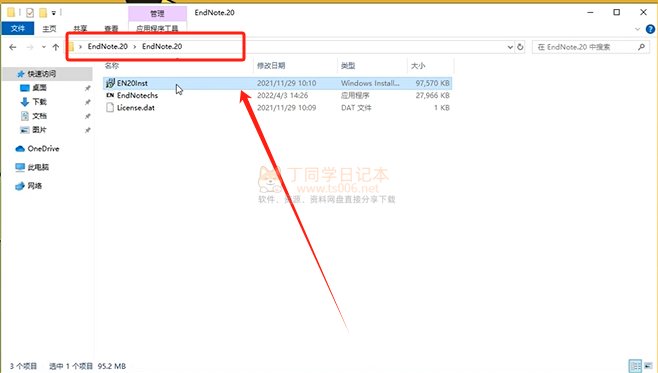
Task: Open OneDrive in the navigation pane
Action: click(x=43, y=149)
